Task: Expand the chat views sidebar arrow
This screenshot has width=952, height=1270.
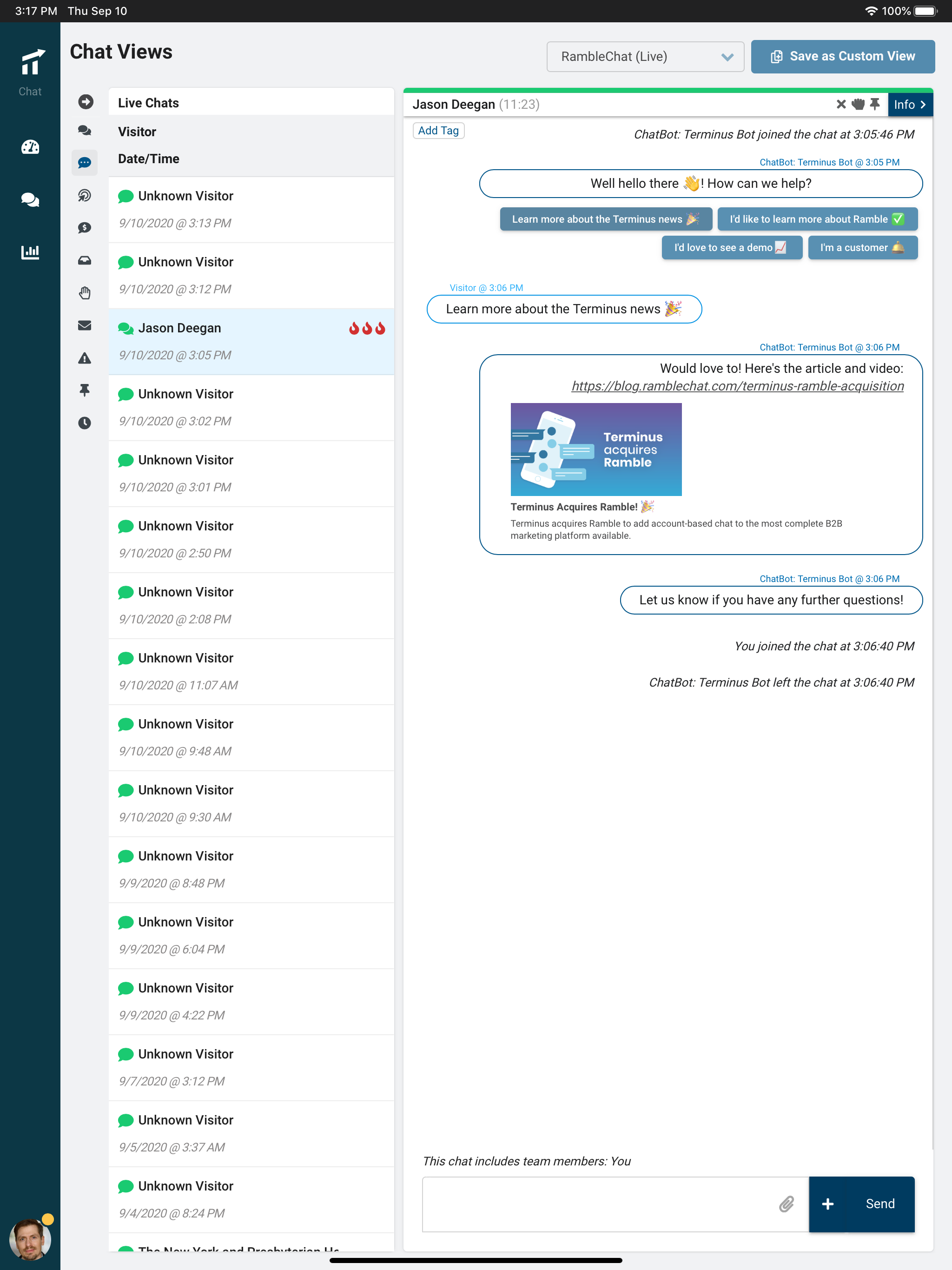Action: 86,102
